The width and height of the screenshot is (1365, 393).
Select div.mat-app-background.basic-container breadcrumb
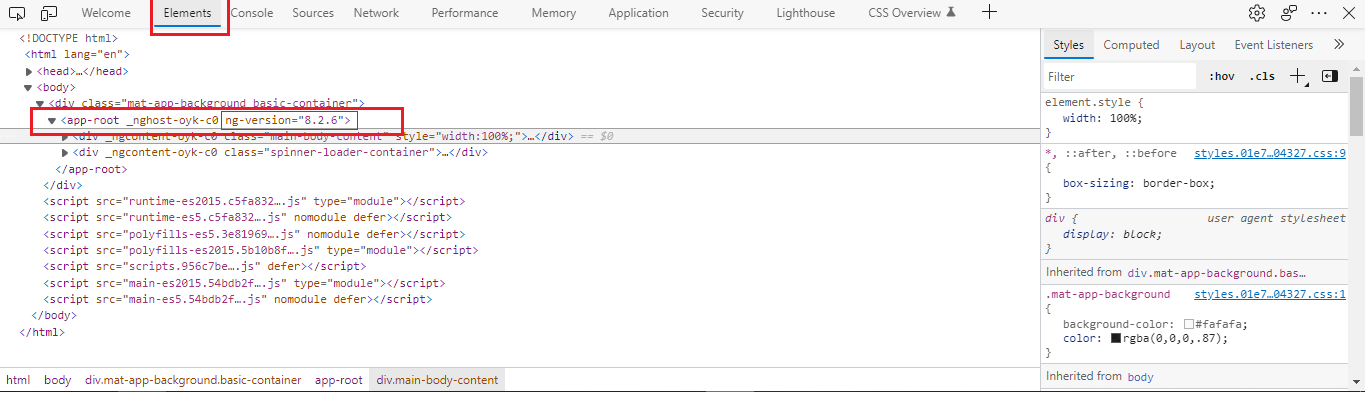(193, 380)
